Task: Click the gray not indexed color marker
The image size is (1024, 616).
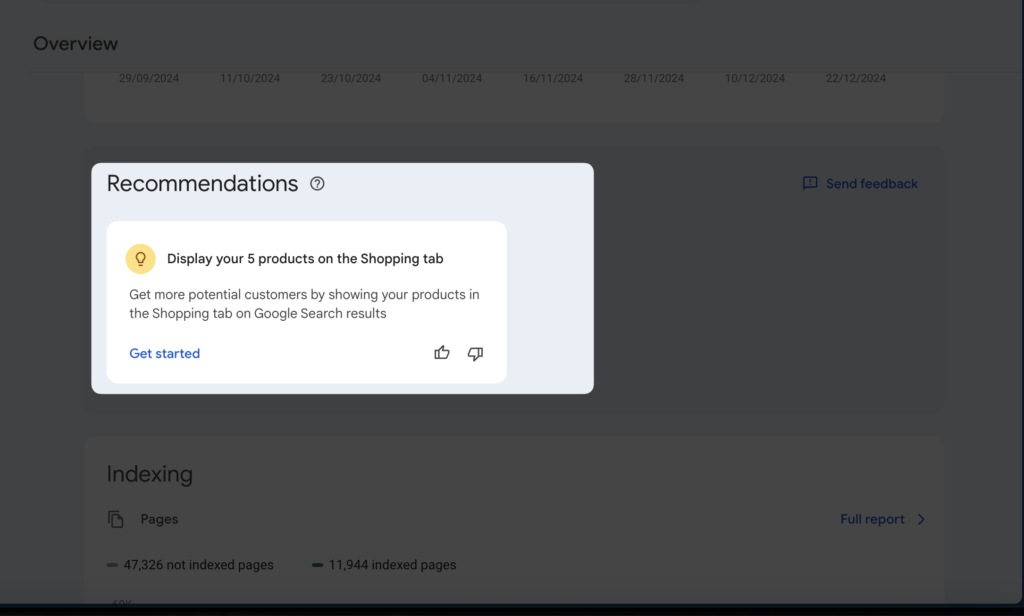Action: [113, 565]
